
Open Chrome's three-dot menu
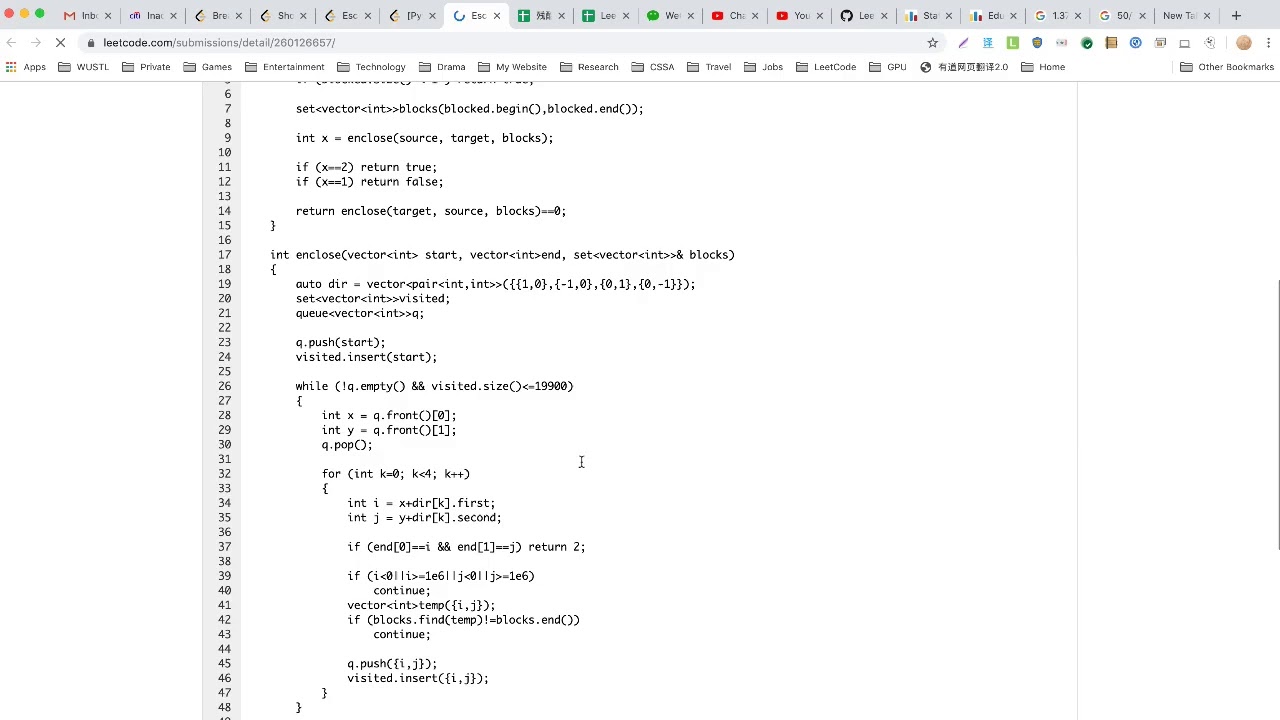tap(1267, 43)
